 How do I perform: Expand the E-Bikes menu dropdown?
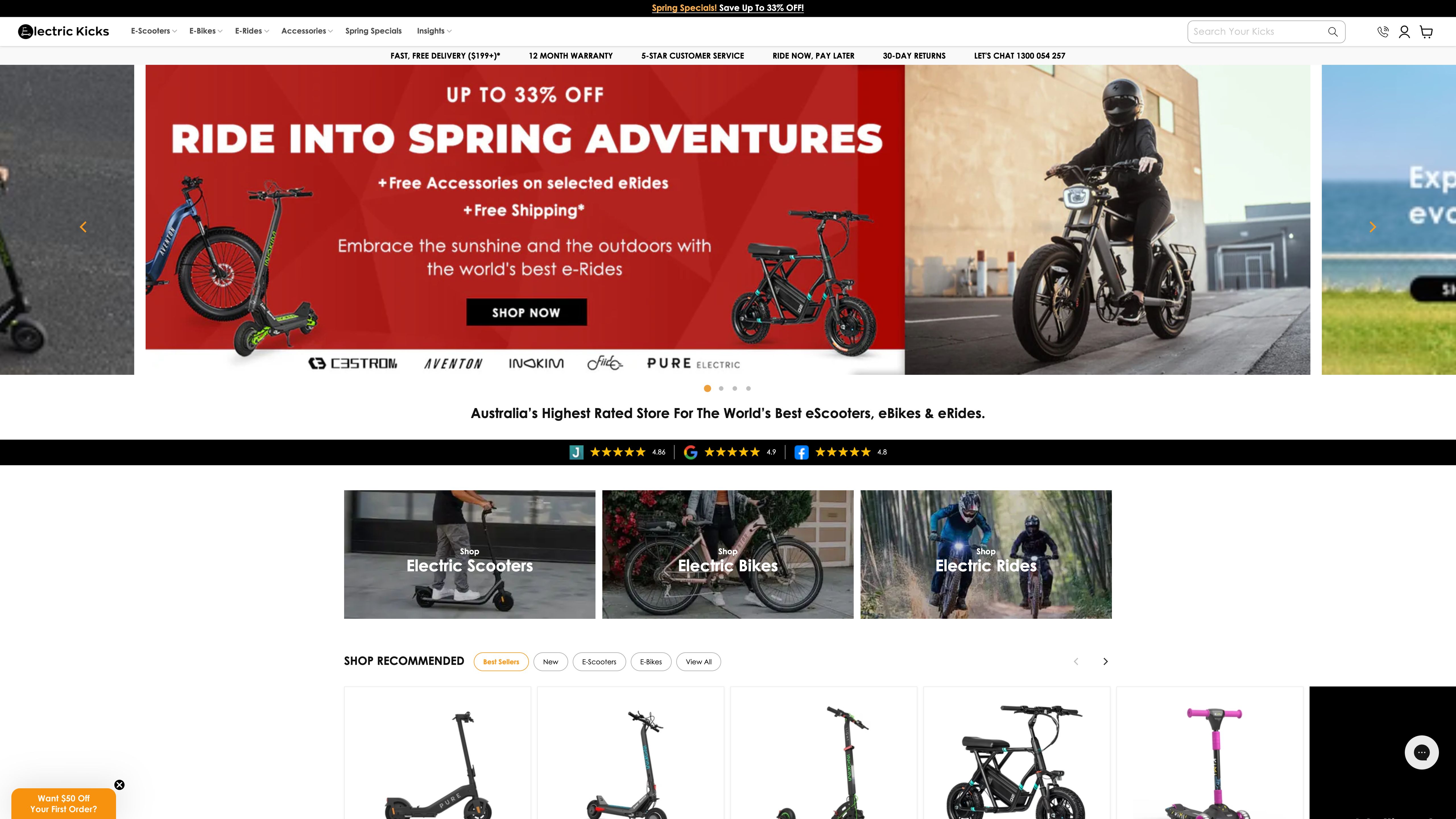pyautogui.click(x=206, y=31)
